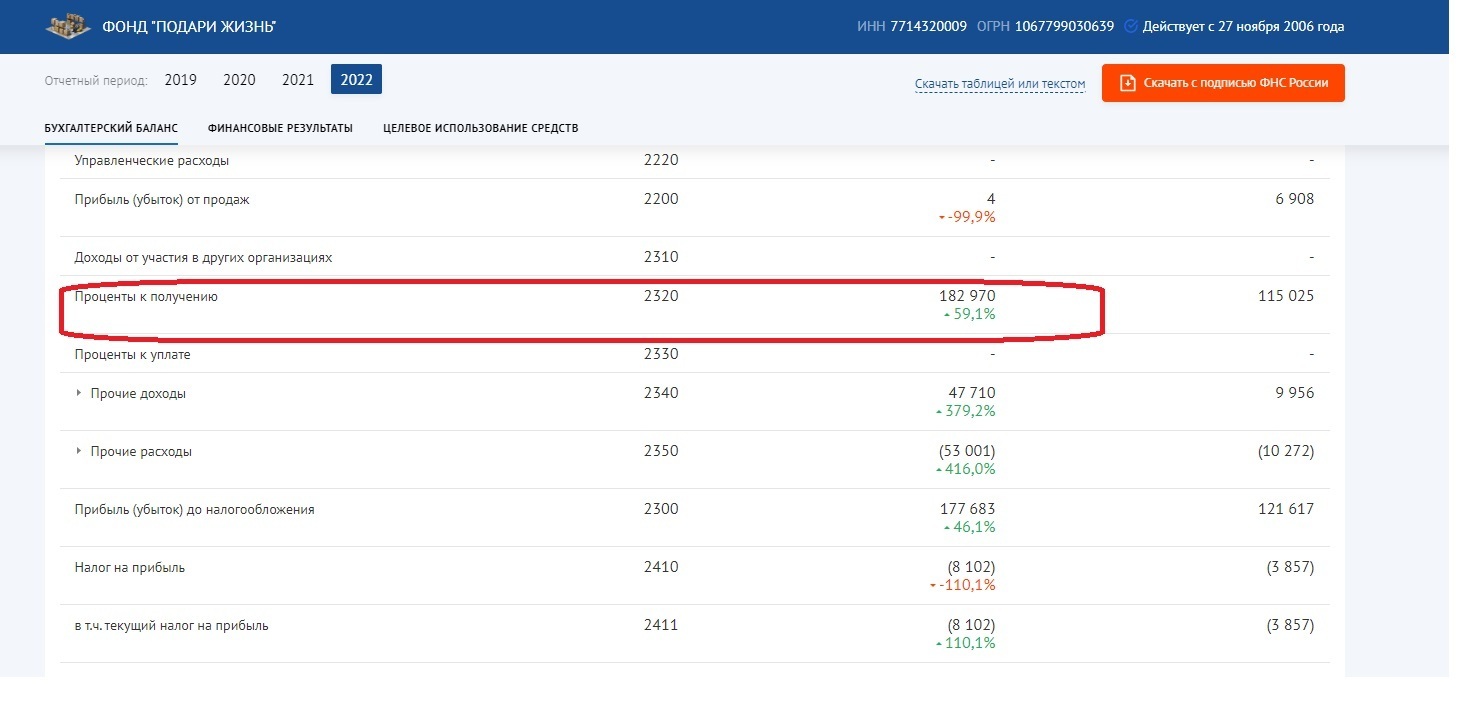Screen dimensions: 1464x704
Task: Click the ФОНД "ПОДАРИ ЖИЗНЬ" title
Action: tap(189, 27)
